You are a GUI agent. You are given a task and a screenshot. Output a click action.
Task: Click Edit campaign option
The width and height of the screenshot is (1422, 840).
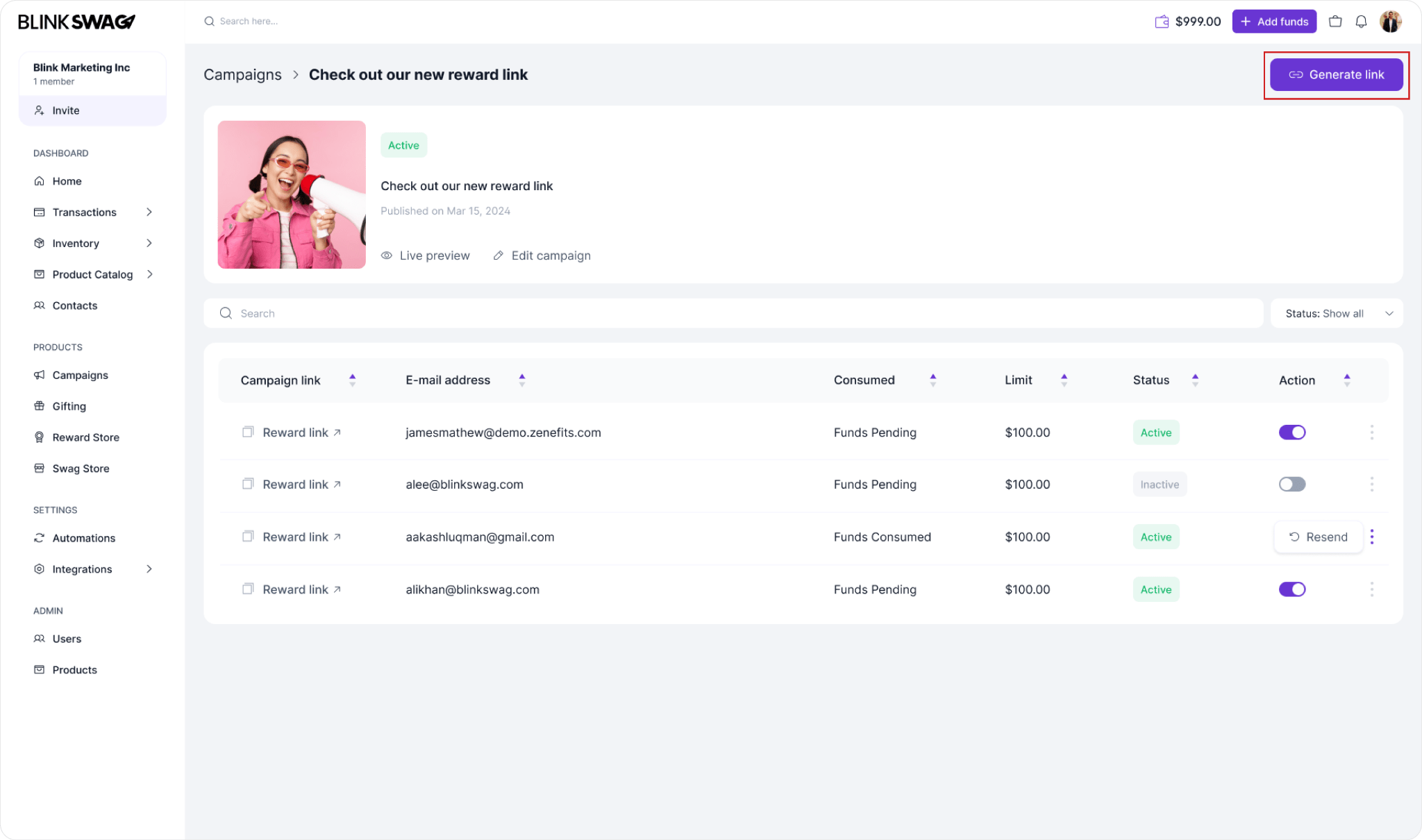point(541,255)
